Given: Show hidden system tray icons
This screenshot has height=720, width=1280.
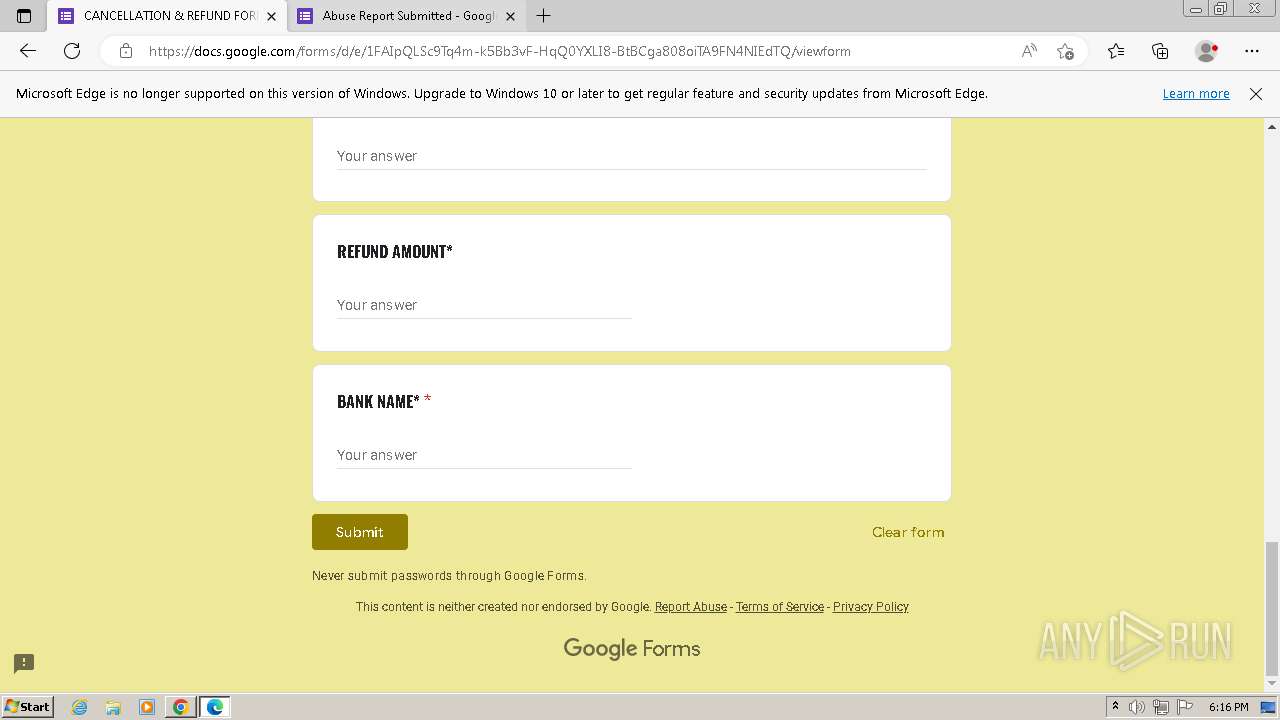Looking at the screenshot, I should click(x=1116, y=707).
